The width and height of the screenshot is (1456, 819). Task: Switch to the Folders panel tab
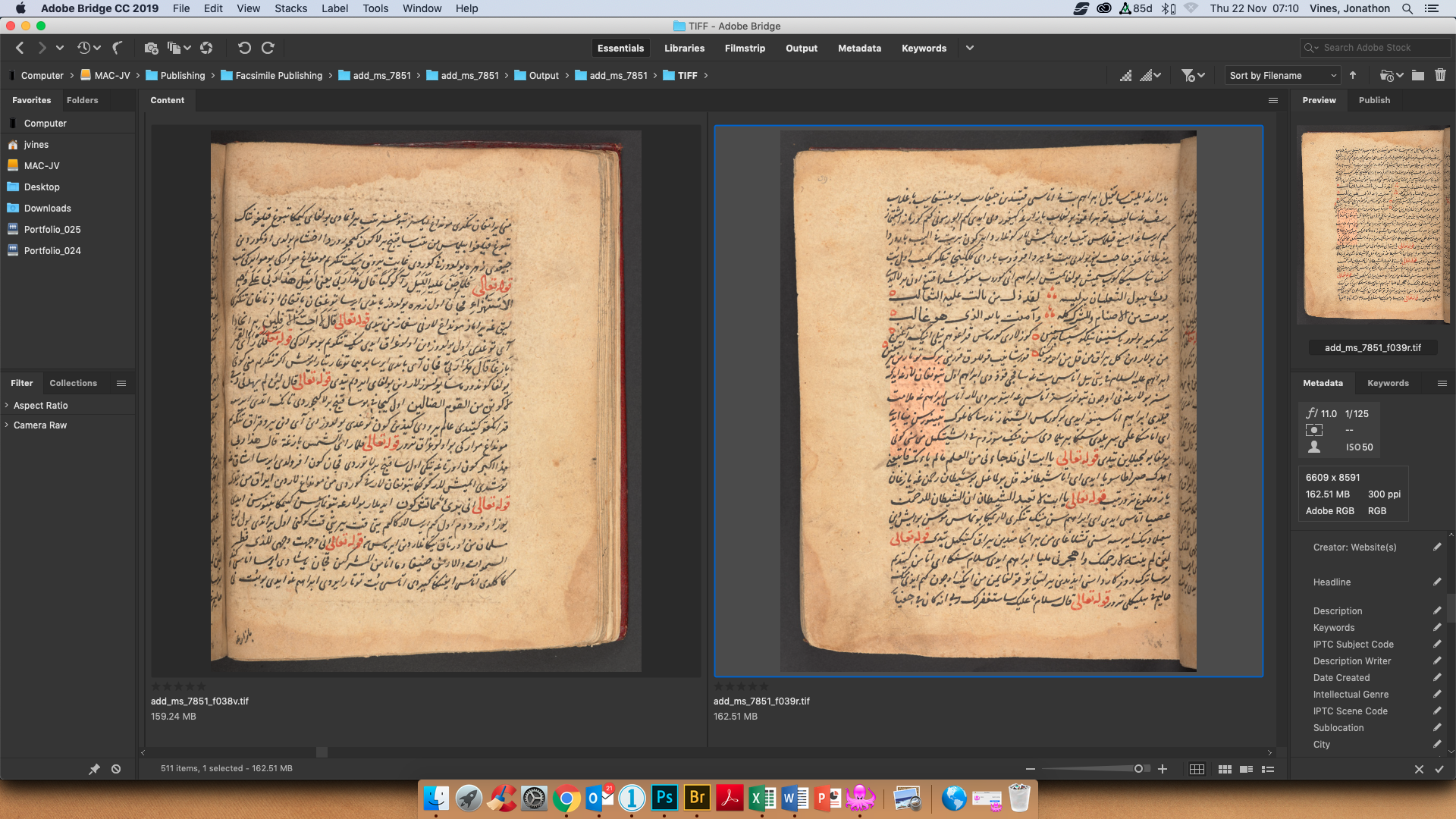(x=82, y=100)
